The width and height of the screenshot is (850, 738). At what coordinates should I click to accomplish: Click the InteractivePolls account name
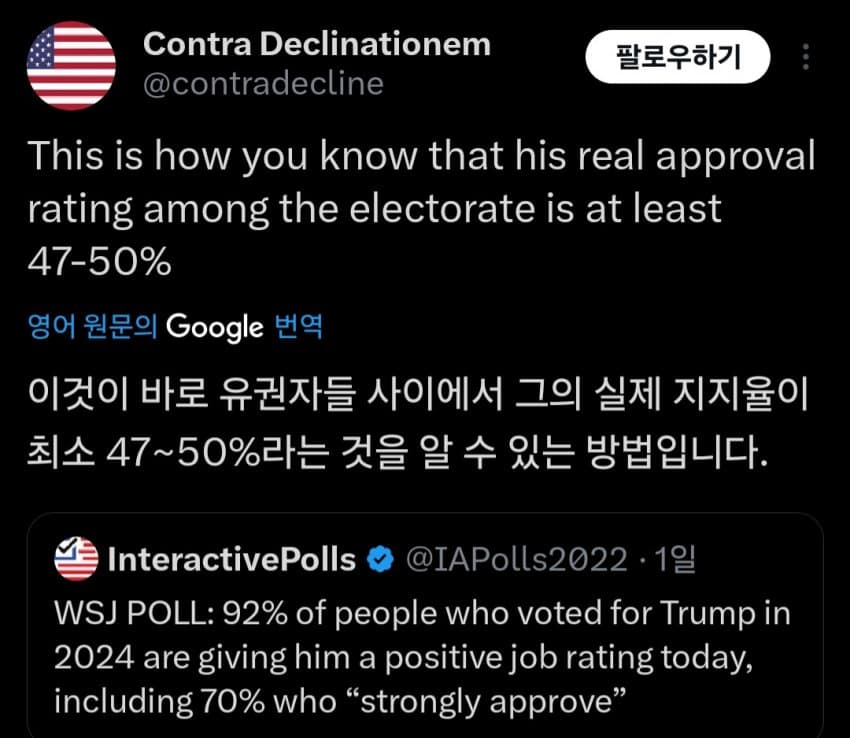pos(231,559)
